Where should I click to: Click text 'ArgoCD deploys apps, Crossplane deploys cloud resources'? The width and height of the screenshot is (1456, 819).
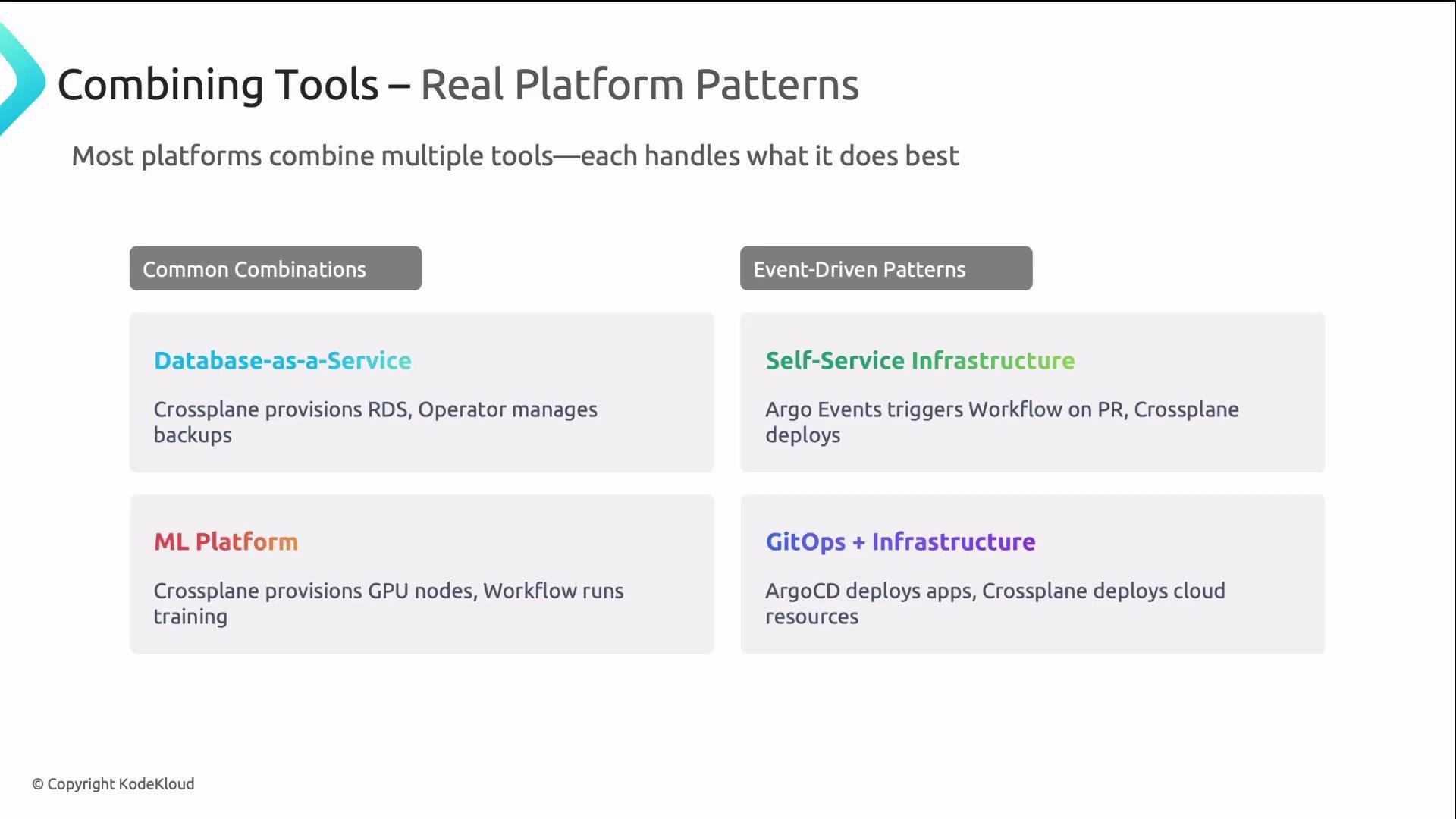995,604
